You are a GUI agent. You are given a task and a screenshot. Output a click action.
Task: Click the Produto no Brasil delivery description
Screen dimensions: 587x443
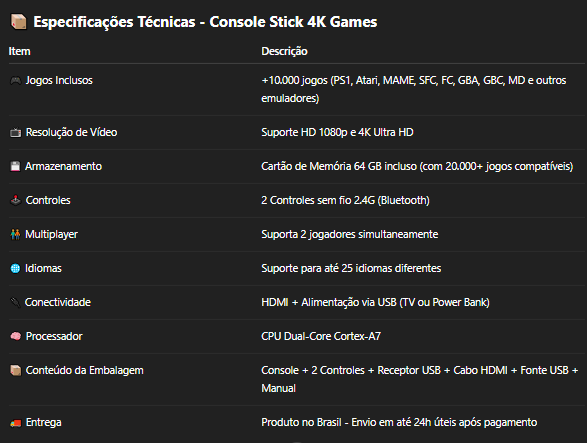(x=399, y=422)
